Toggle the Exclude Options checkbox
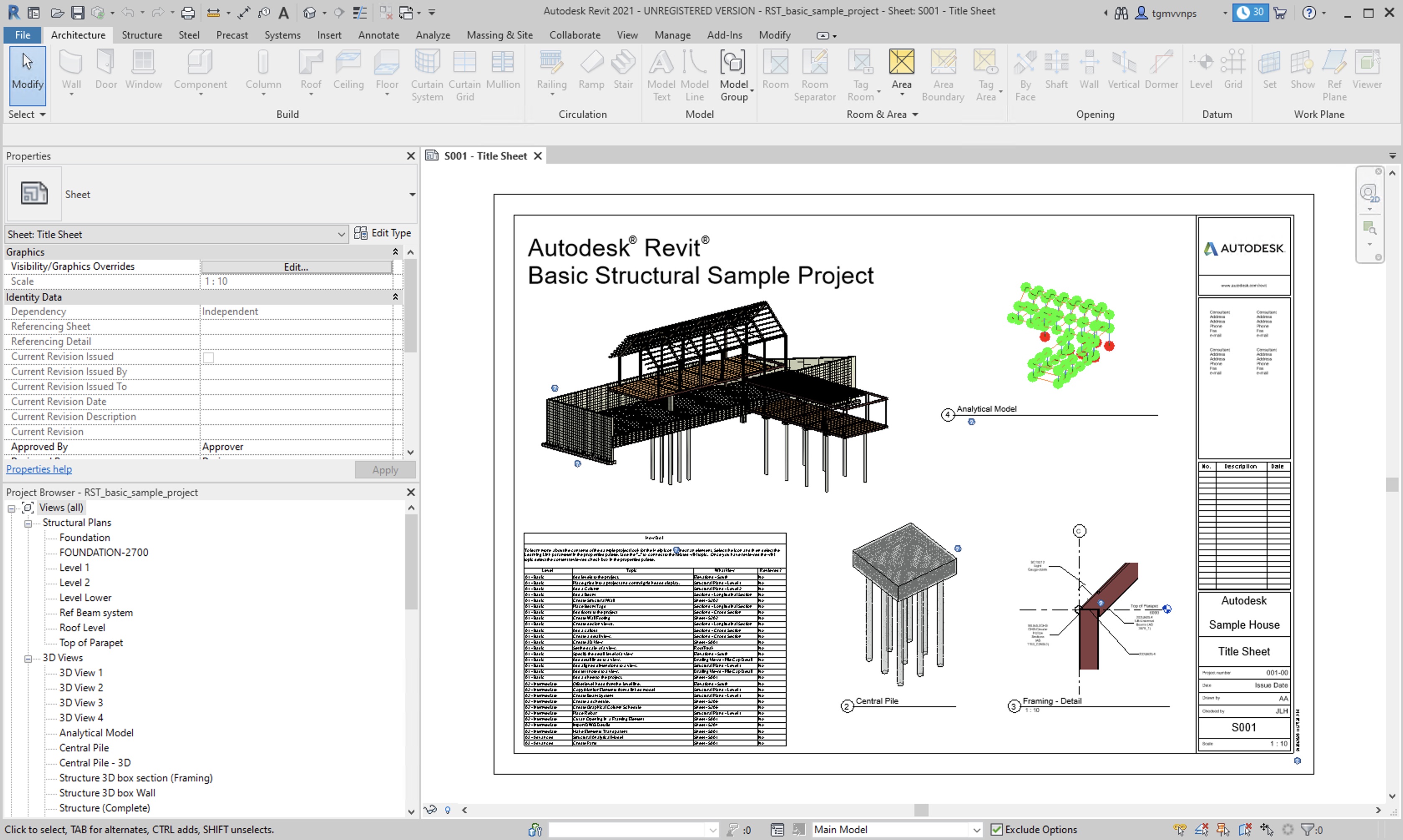This screenshot has width=1403, height=840. coord(996,830)
